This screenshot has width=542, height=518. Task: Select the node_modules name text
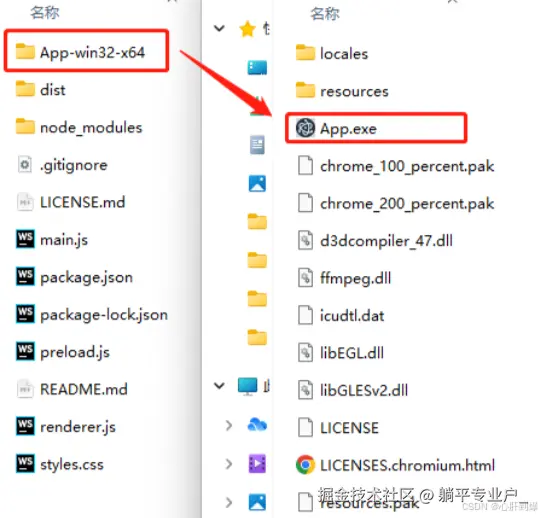(91, 128)
